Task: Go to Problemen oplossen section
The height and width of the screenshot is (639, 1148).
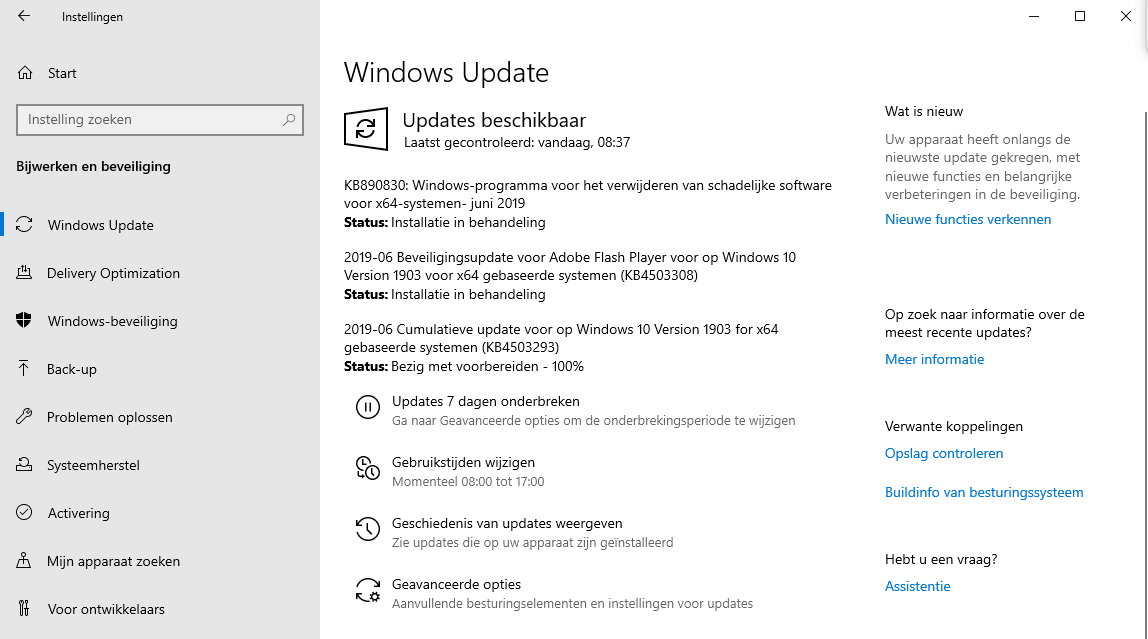Action: (109, 417)
